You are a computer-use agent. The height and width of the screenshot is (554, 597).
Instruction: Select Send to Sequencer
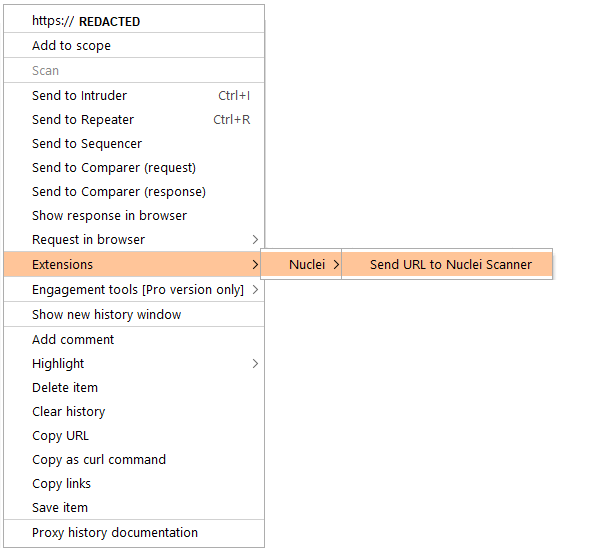[x=134, y=144]
